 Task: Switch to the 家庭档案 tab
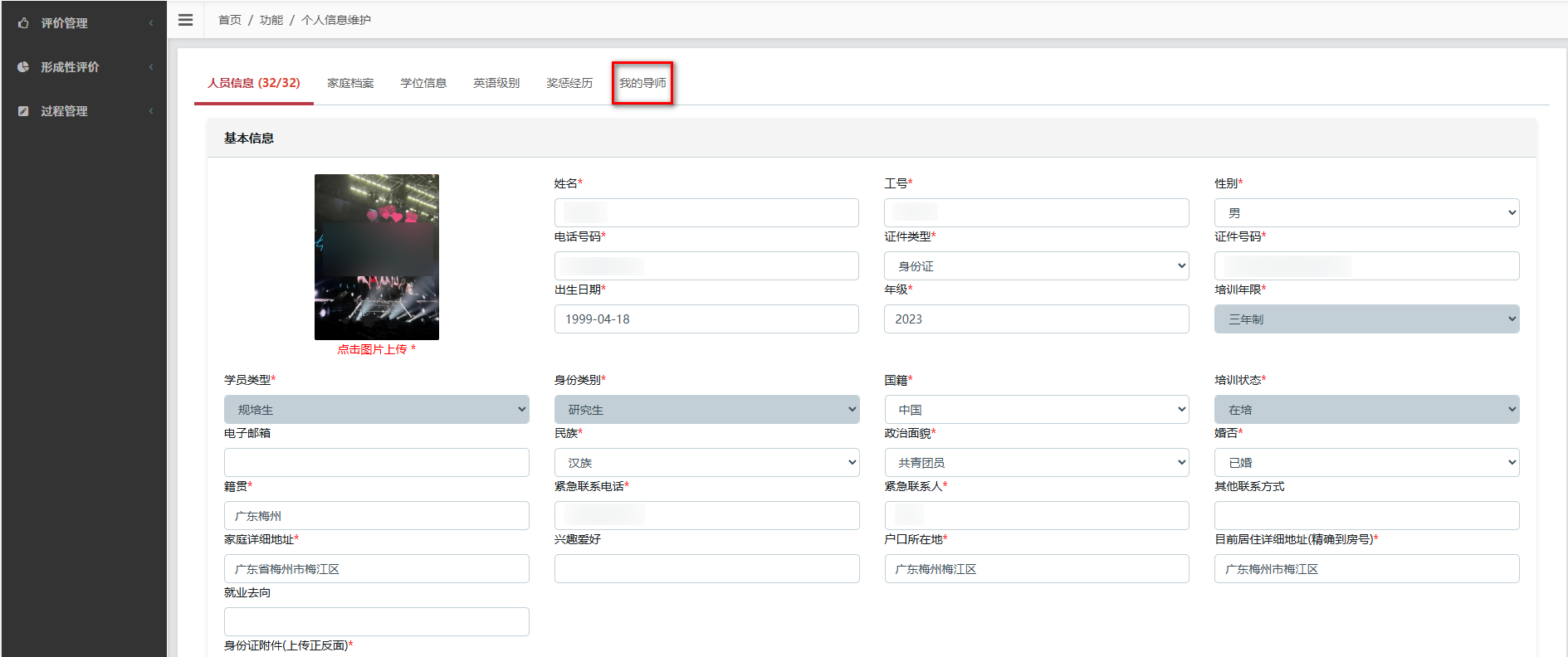350,83
